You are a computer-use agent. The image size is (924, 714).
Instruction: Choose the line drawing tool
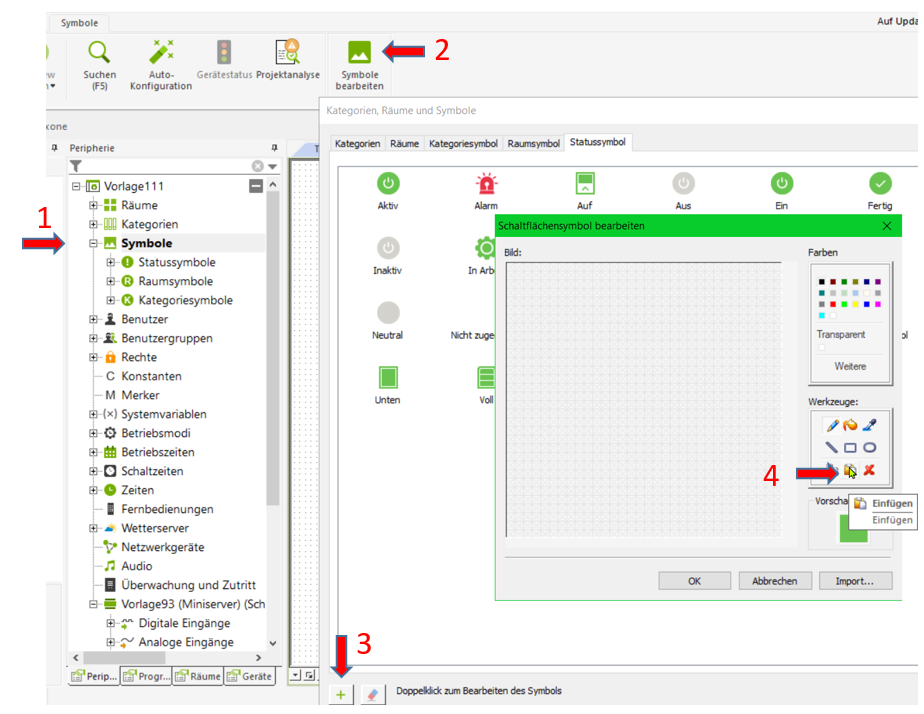tap(831, 448)
